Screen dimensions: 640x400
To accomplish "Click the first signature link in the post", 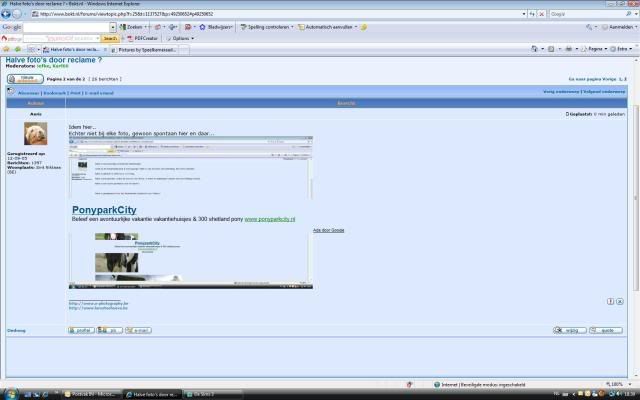I will click(x=98, y=304).
